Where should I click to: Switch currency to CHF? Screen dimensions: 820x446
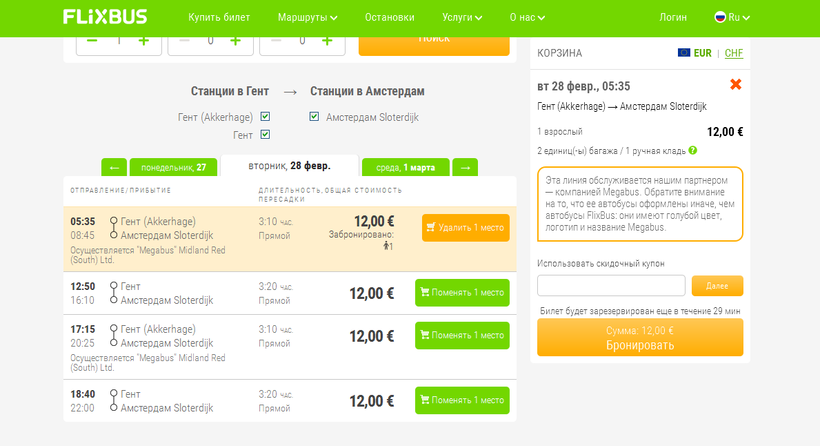(x=734, y=53)
